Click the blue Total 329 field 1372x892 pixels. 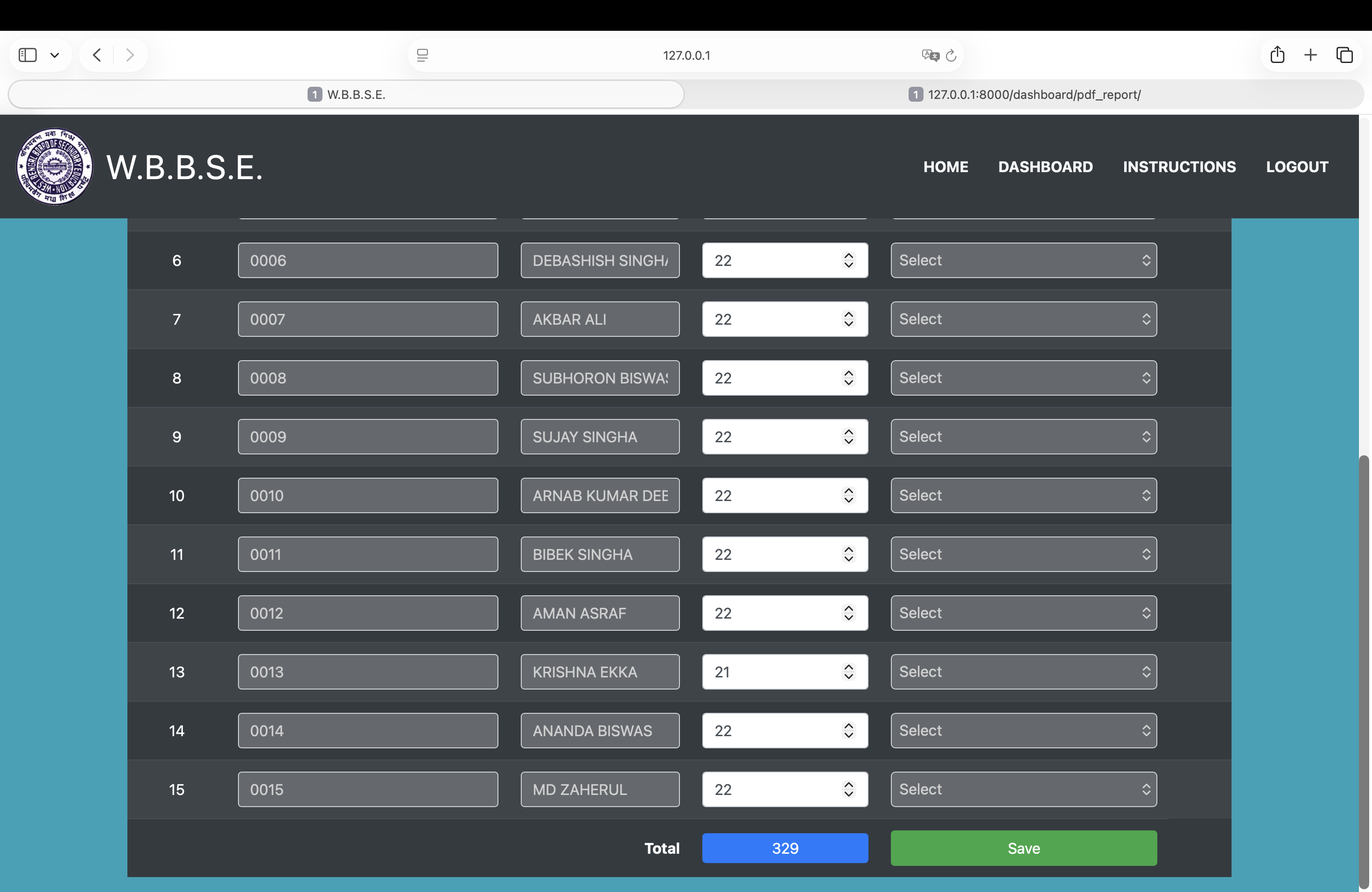point(784,848)
